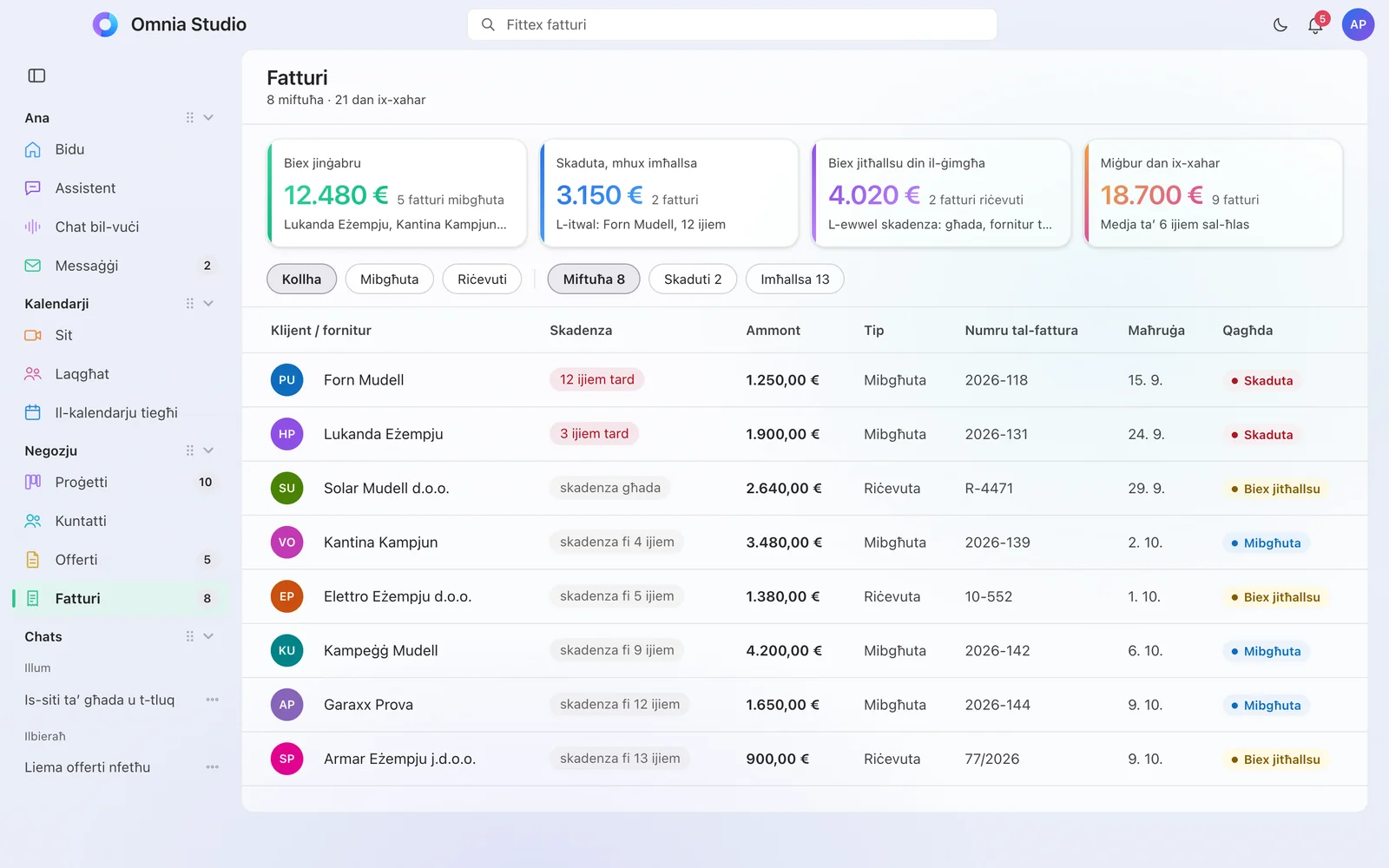Toggle the Imħallsa 13 filter
Viewport: 1389px width, 868px height.
[795, 279]
